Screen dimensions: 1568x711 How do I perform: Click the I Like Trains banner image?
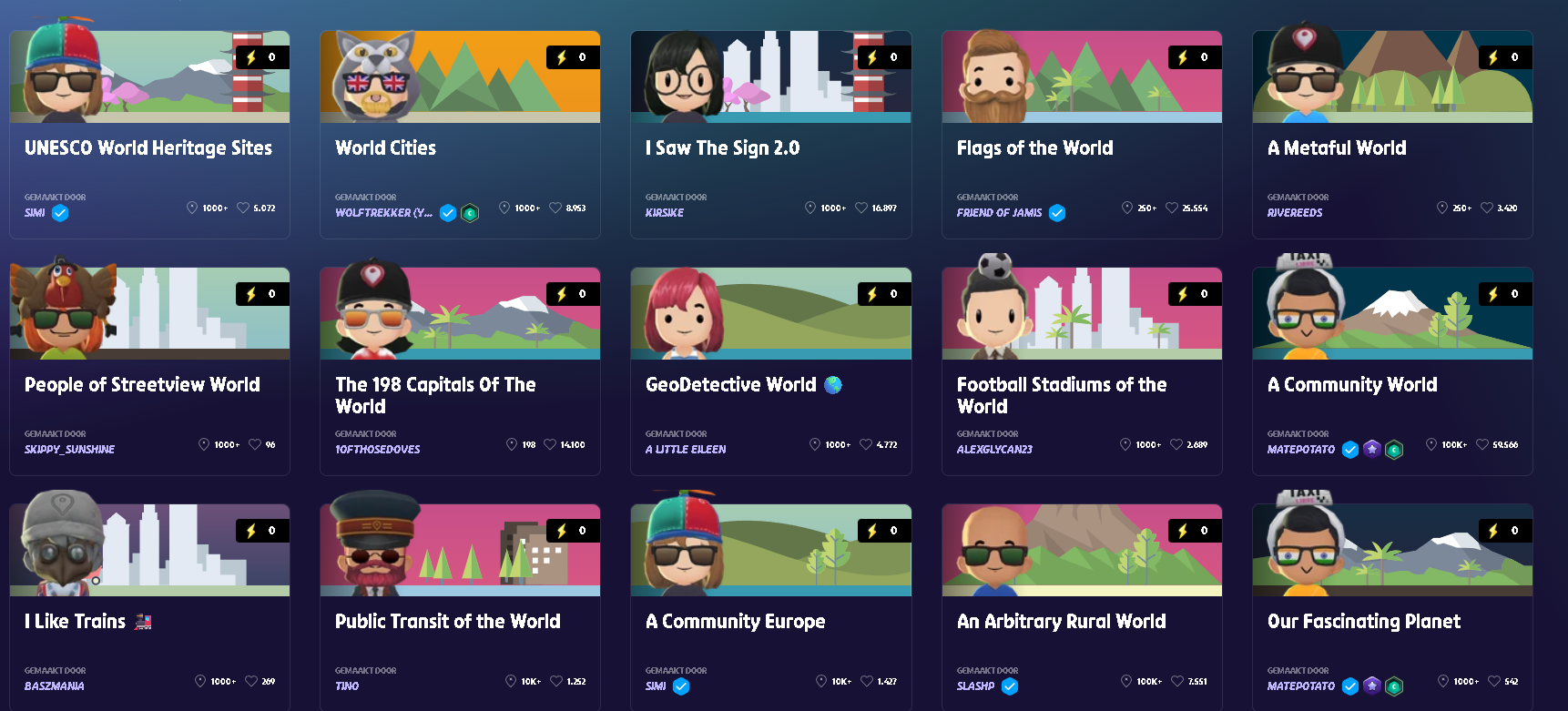(149, 550)
